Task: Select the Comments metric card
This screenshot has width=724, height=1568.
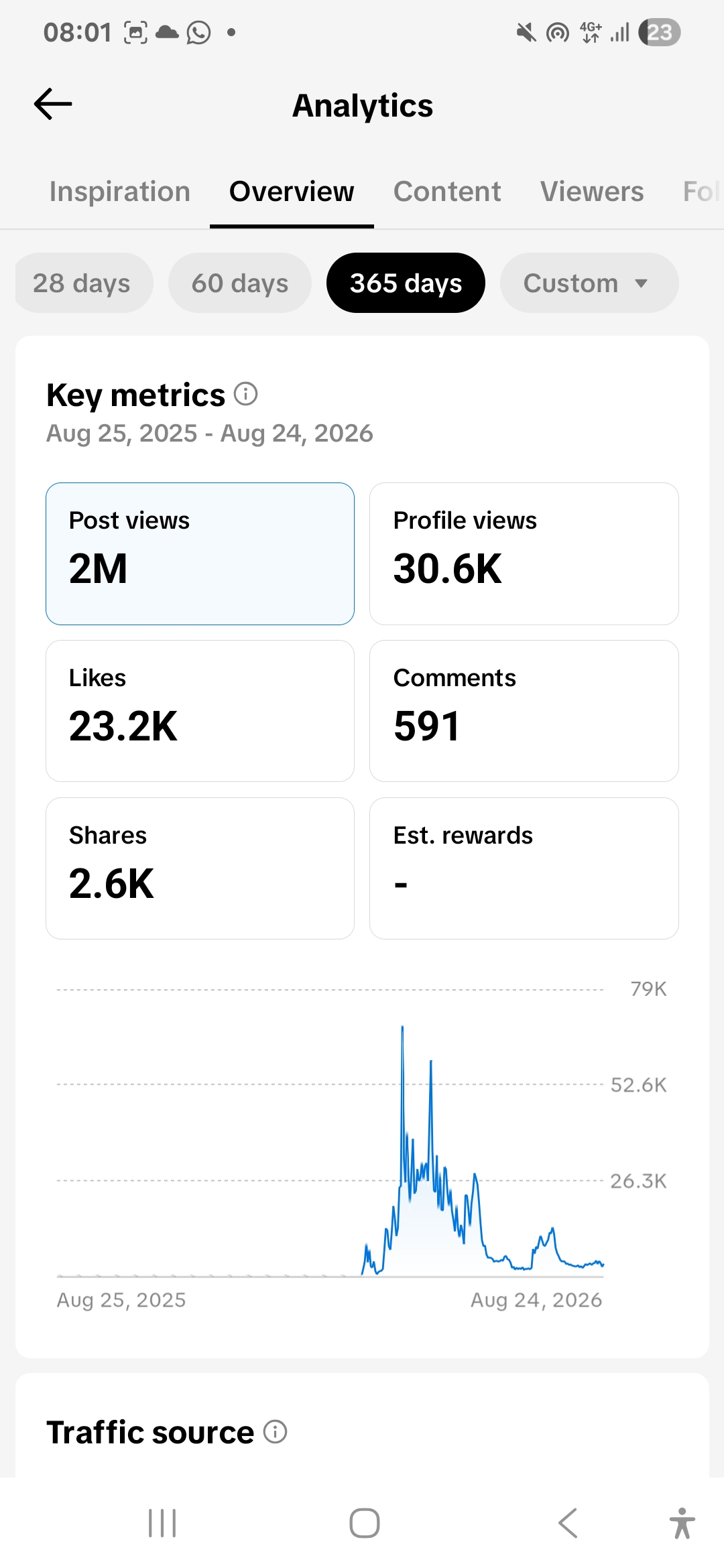Action: (524, 711)
